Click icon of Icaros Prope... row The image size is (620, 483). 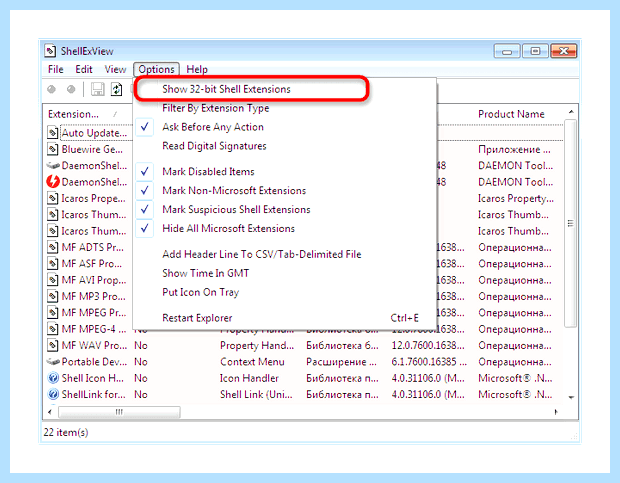pos(52,198)
